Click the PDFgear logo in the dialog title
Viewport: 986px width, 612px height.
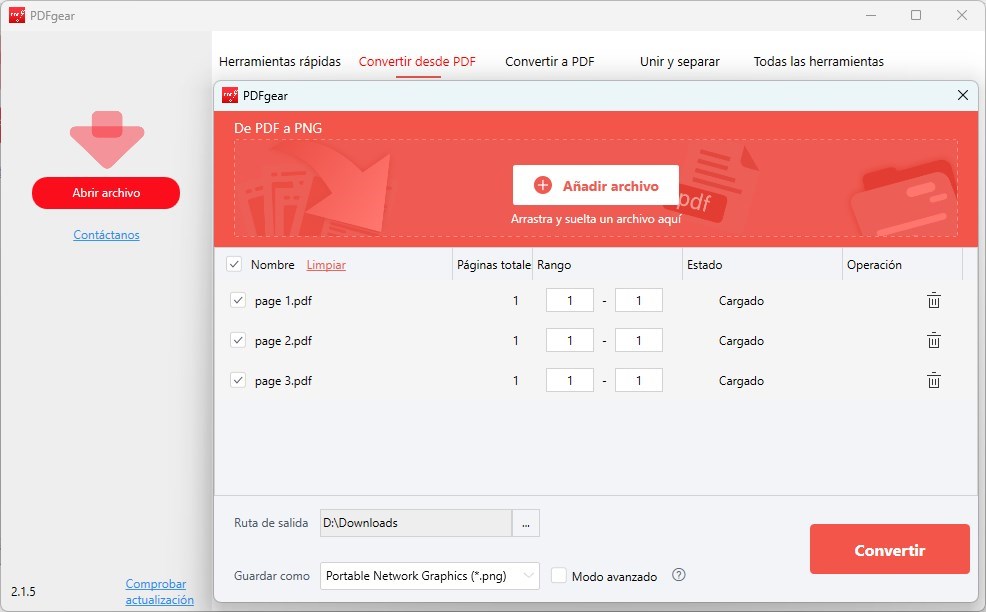pyautogui.click(x=230, y=96)
